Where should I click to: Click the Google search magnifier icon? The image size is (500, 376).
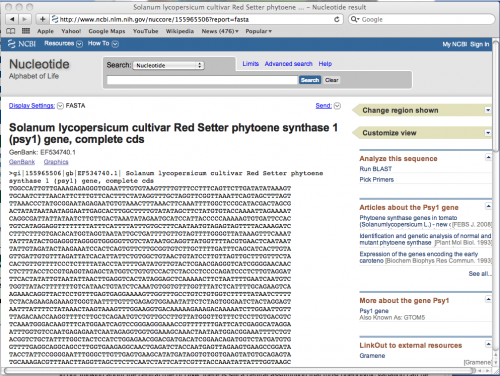point(355,19)
